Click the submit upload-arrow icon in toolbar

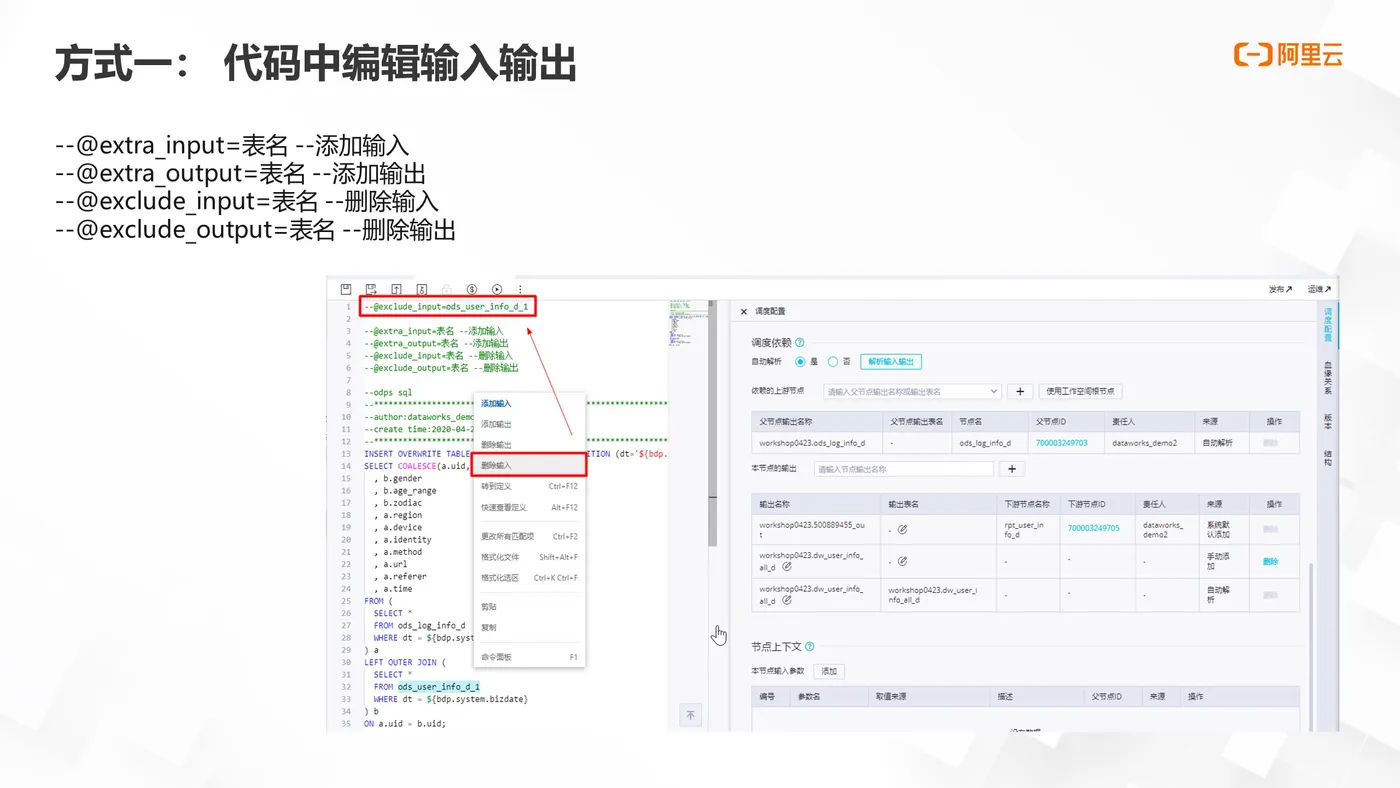pos(396,289)
